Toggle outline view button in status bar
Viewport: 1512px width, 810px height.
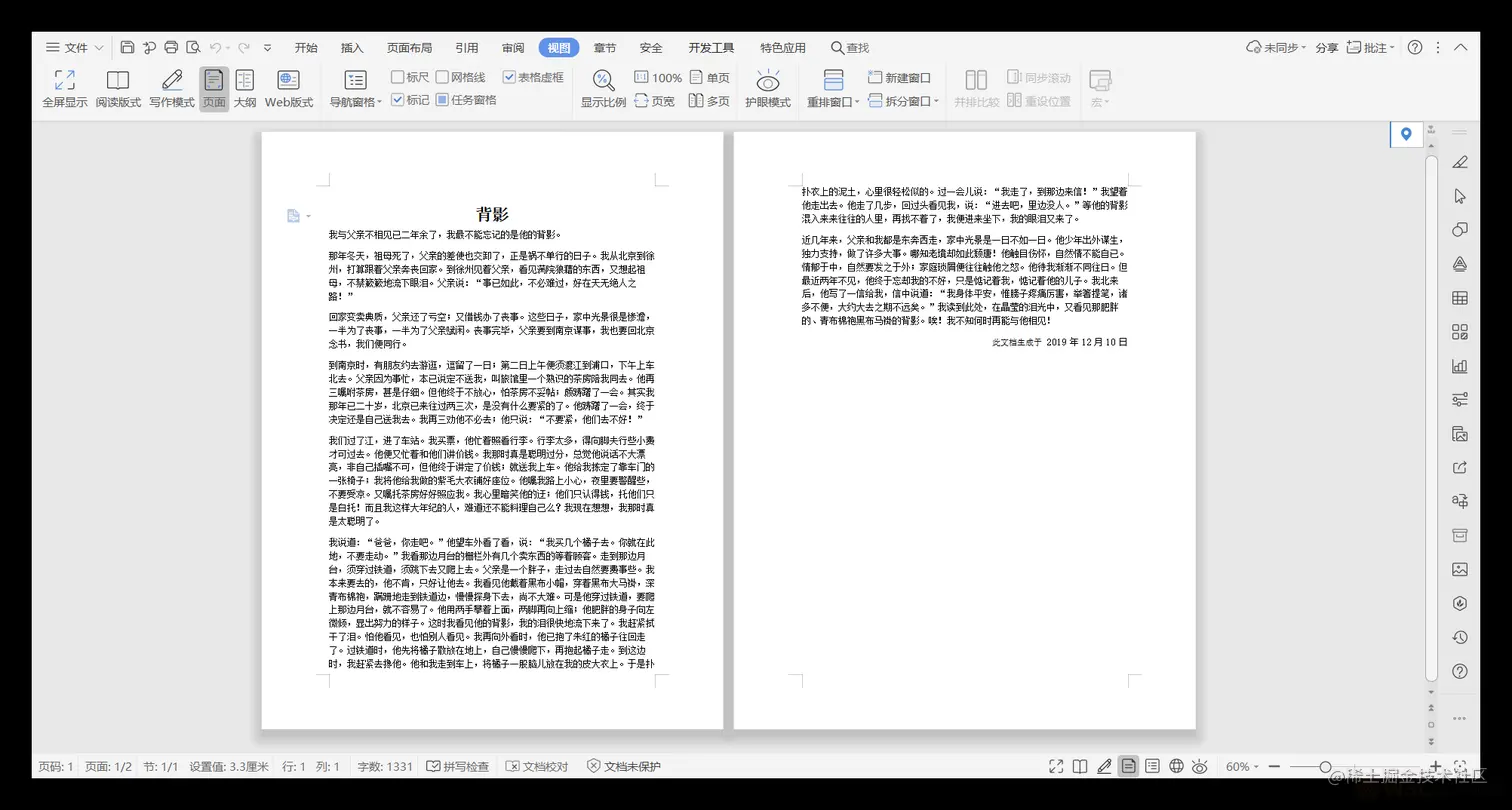(x=1152, y=766)
